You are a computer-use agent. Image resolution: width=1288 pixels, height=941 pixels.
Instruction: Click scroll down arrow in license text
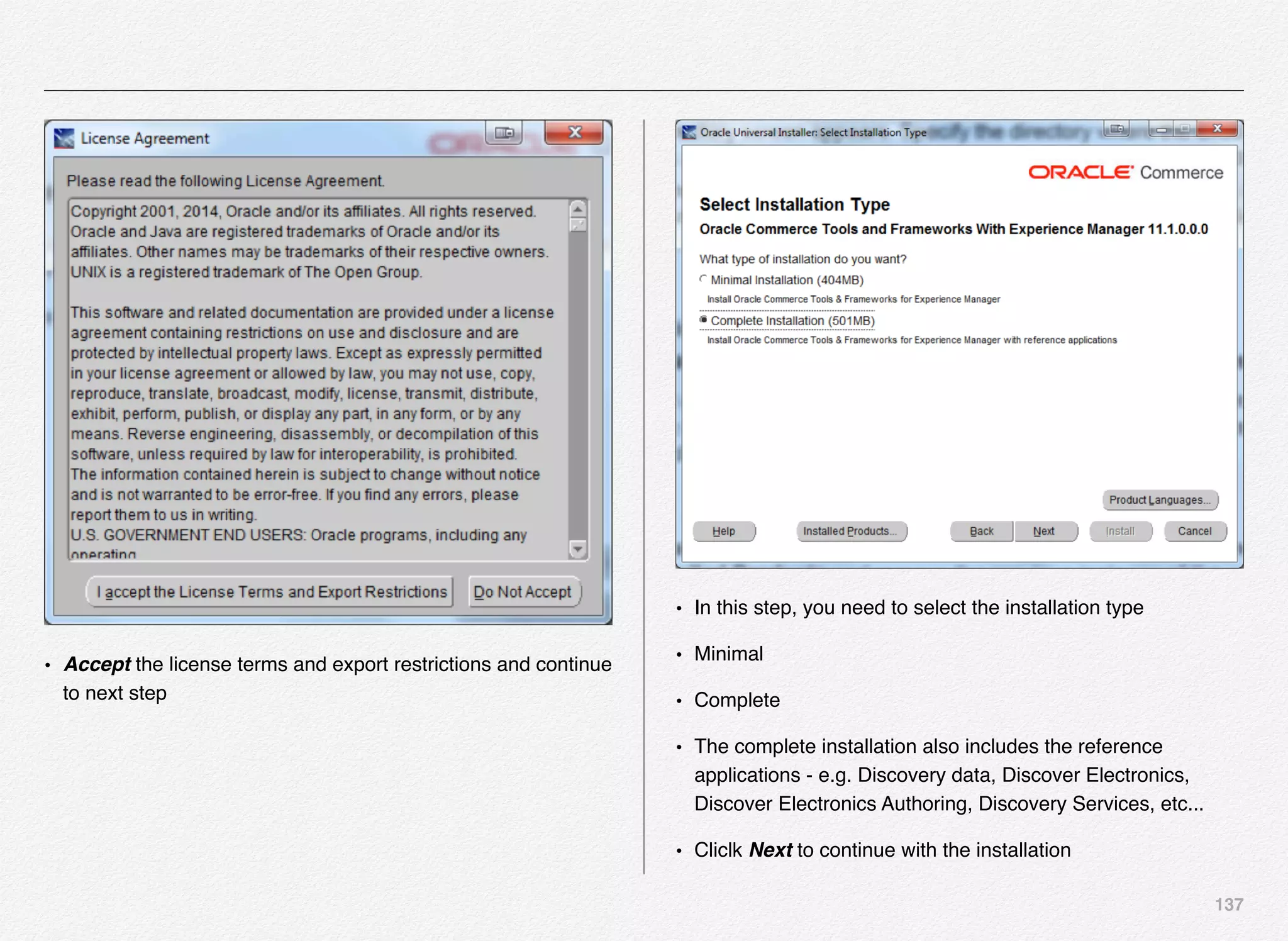tap(577, 549)
